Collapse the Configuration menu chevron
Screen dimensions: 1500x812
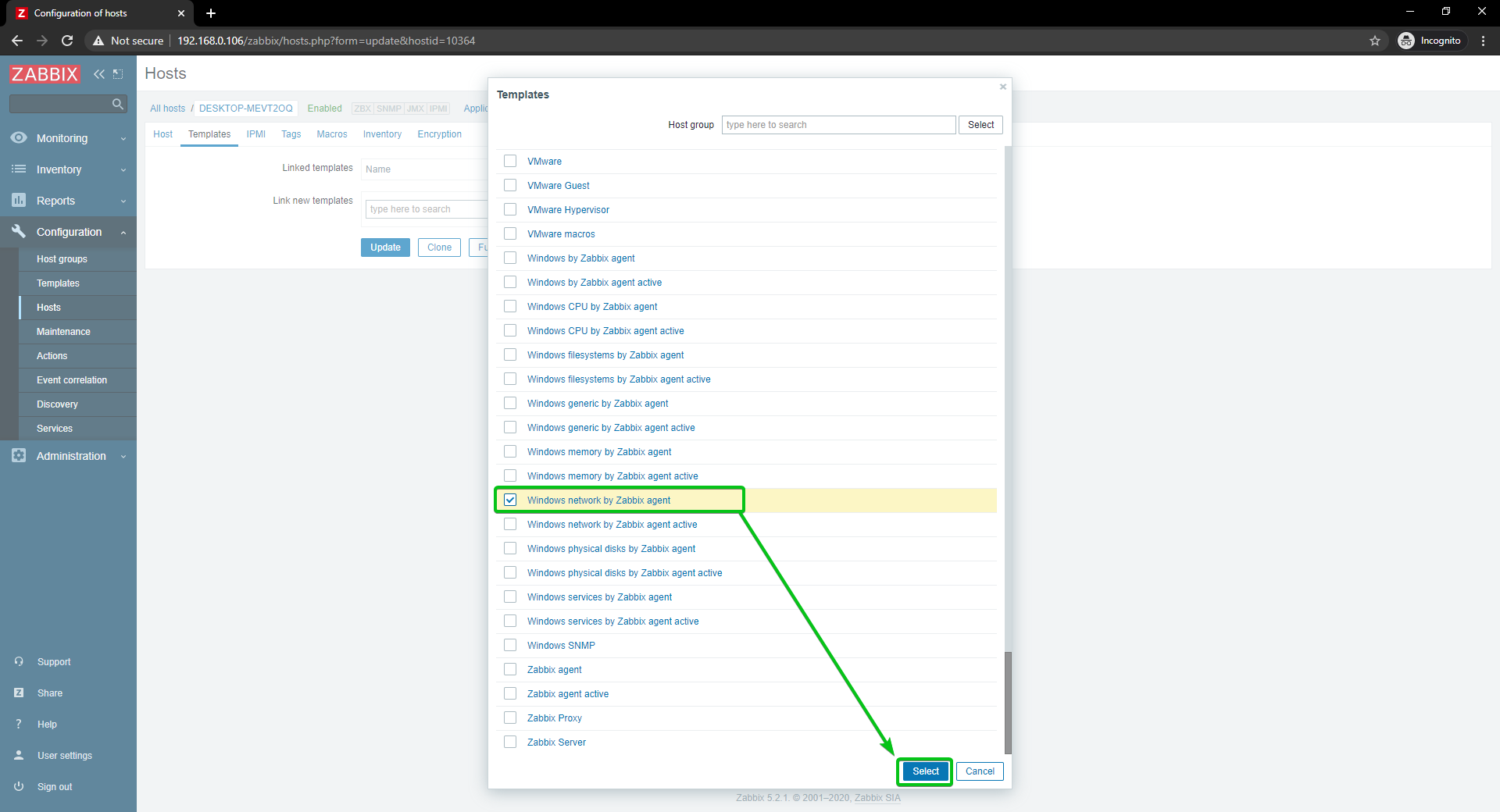coord(123,233)
